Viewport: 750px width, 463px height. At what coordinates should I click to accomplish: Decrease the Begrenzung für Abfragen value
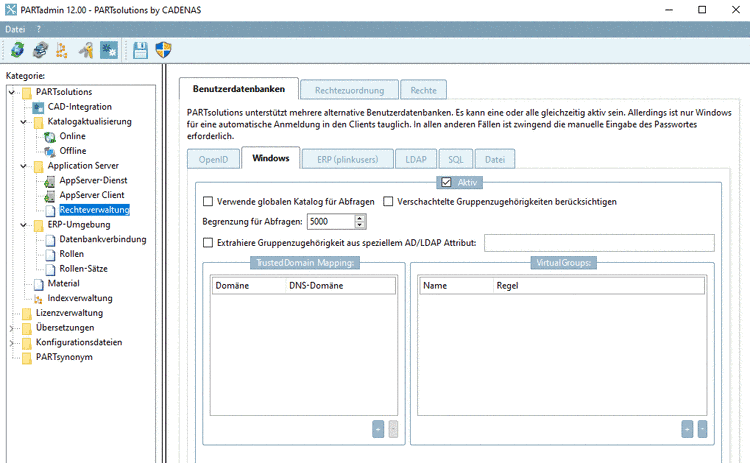pos(360,225)
